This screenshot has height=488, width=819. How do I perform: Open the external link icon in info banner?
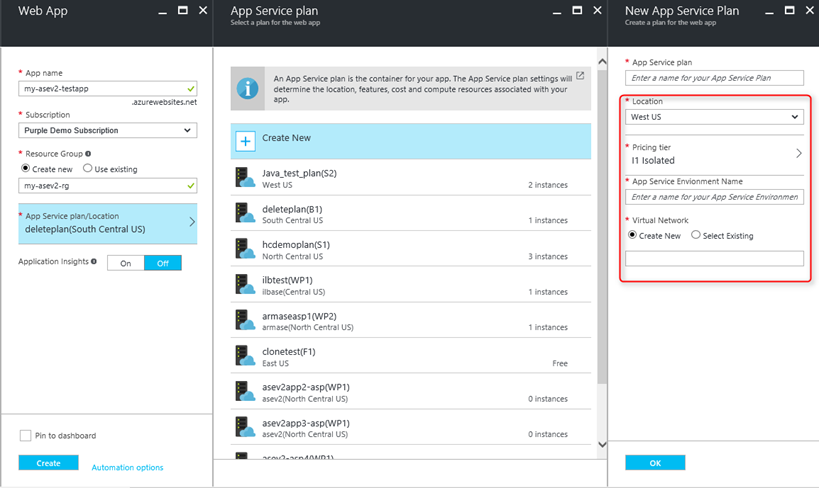pyautogui.click(x=580, y=76)
